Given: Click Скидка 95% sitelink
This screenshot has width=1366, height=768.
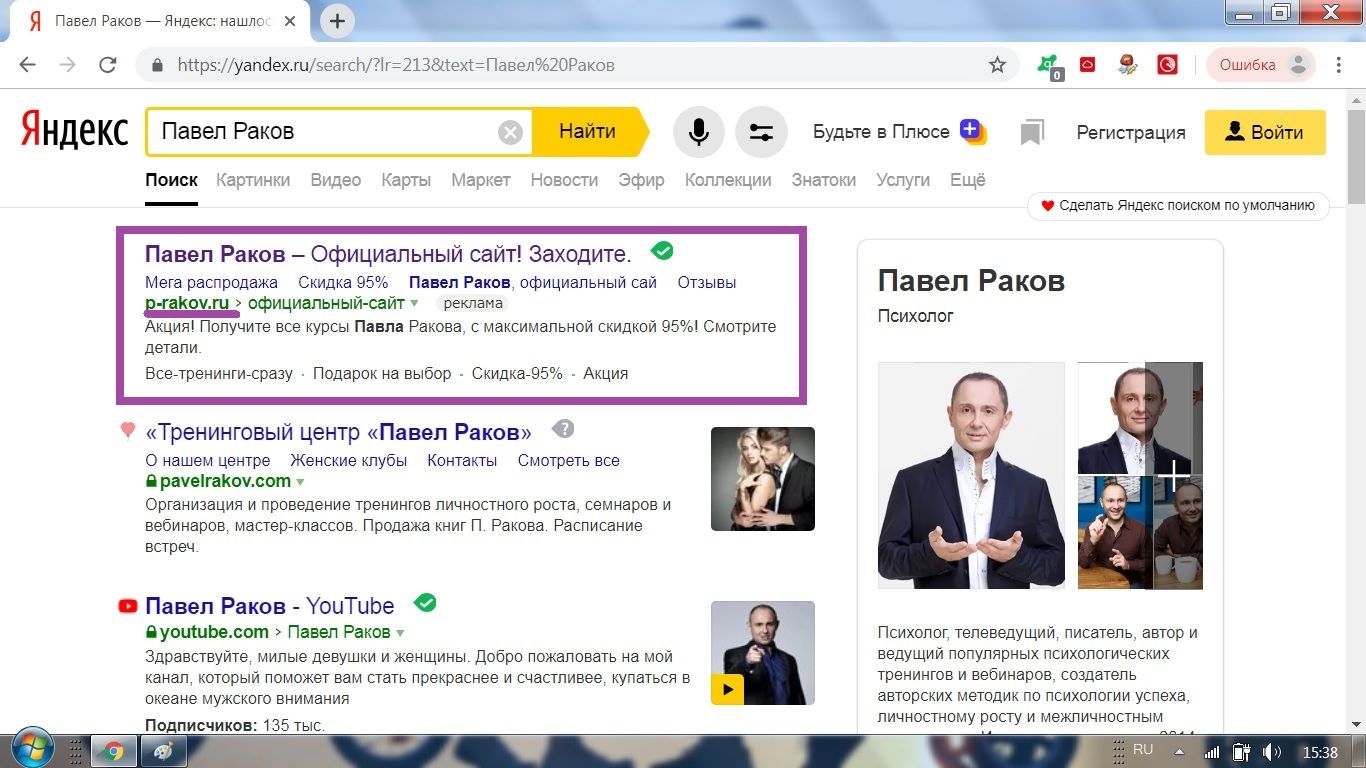Looking at the screenshot, I should click(343, 282).
